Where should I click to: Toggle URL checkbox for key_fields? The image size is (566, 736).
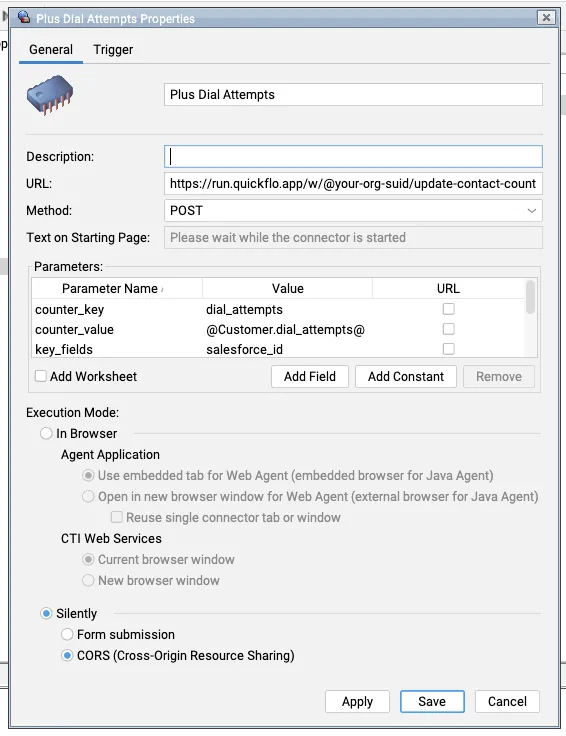tap(449, 349)
